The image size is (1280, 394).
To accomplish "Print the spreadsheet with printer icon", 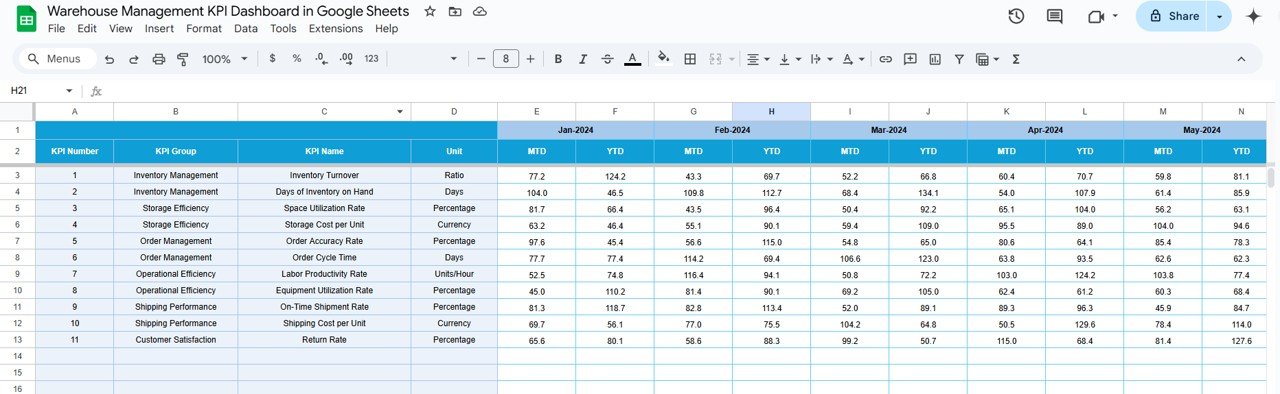I will tap(159, 59).
